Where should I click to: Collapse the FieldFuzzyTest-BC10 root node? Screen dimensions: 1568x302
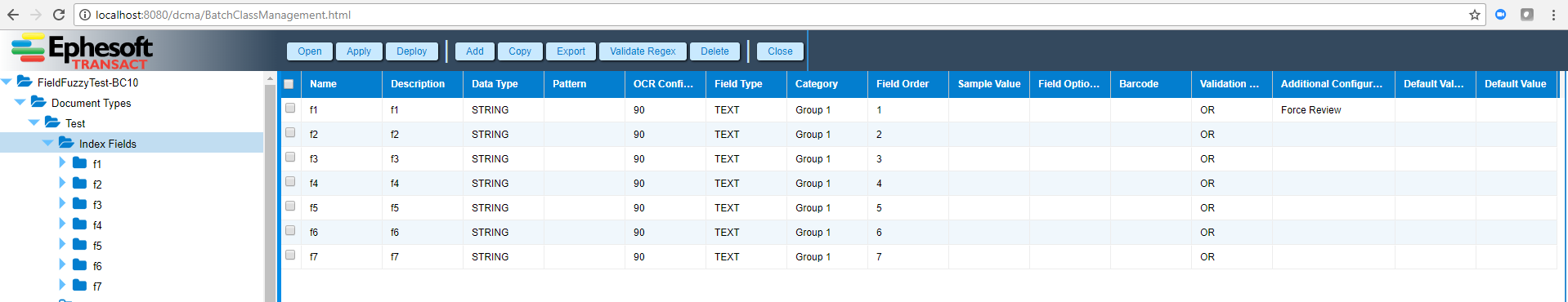tap(7, 82)
